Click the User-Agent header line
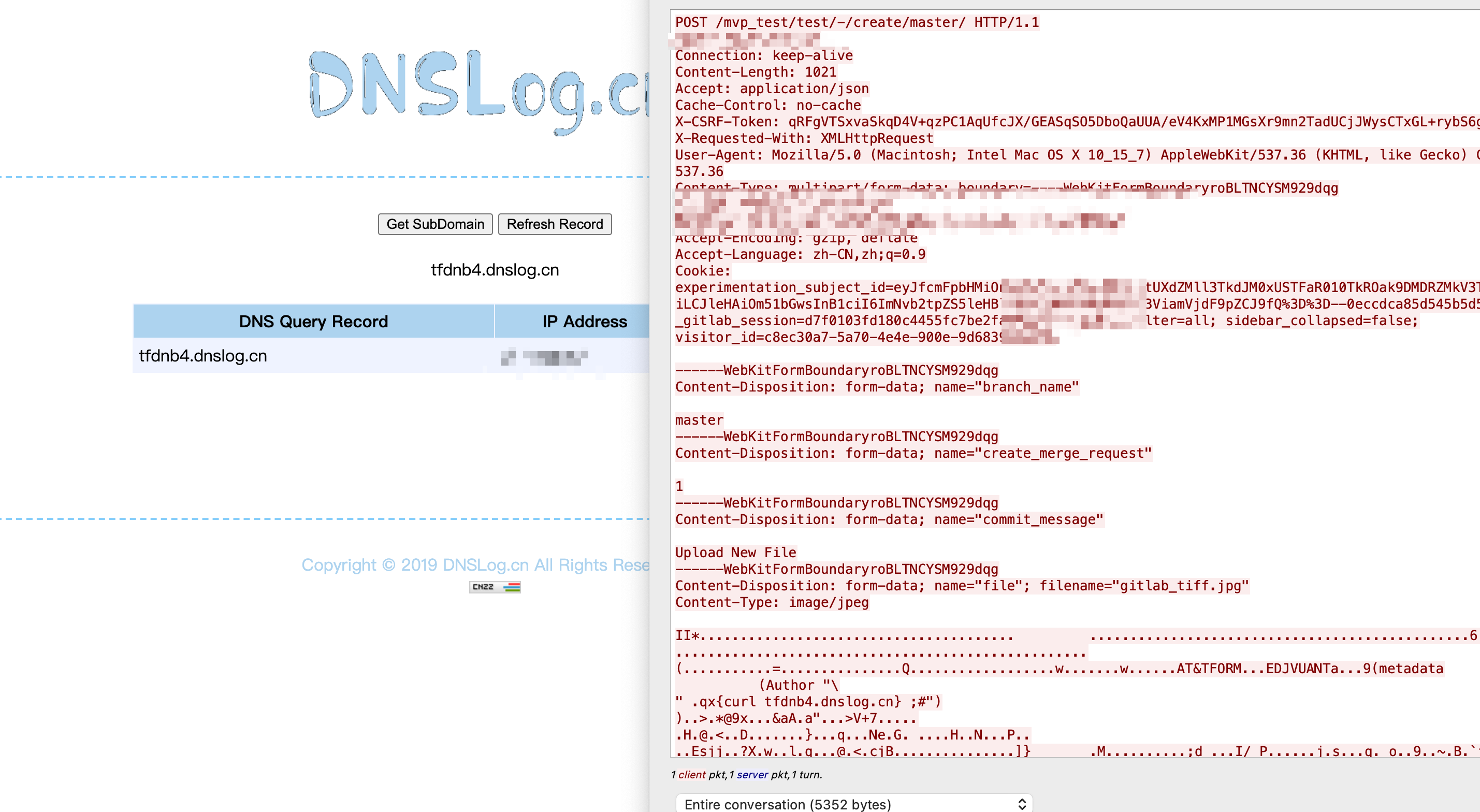 1077,155
